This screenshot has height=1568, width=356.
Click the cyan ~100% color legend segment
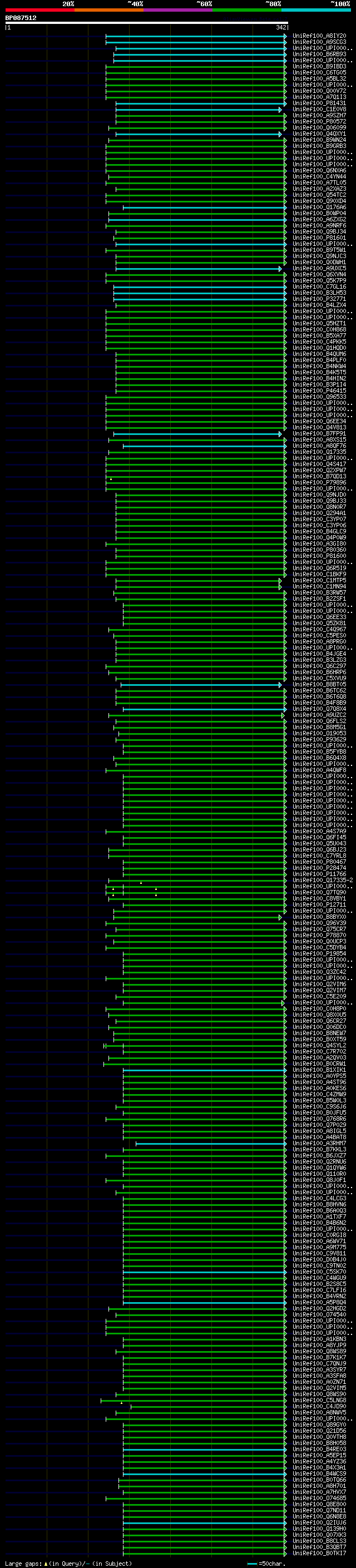317,10
